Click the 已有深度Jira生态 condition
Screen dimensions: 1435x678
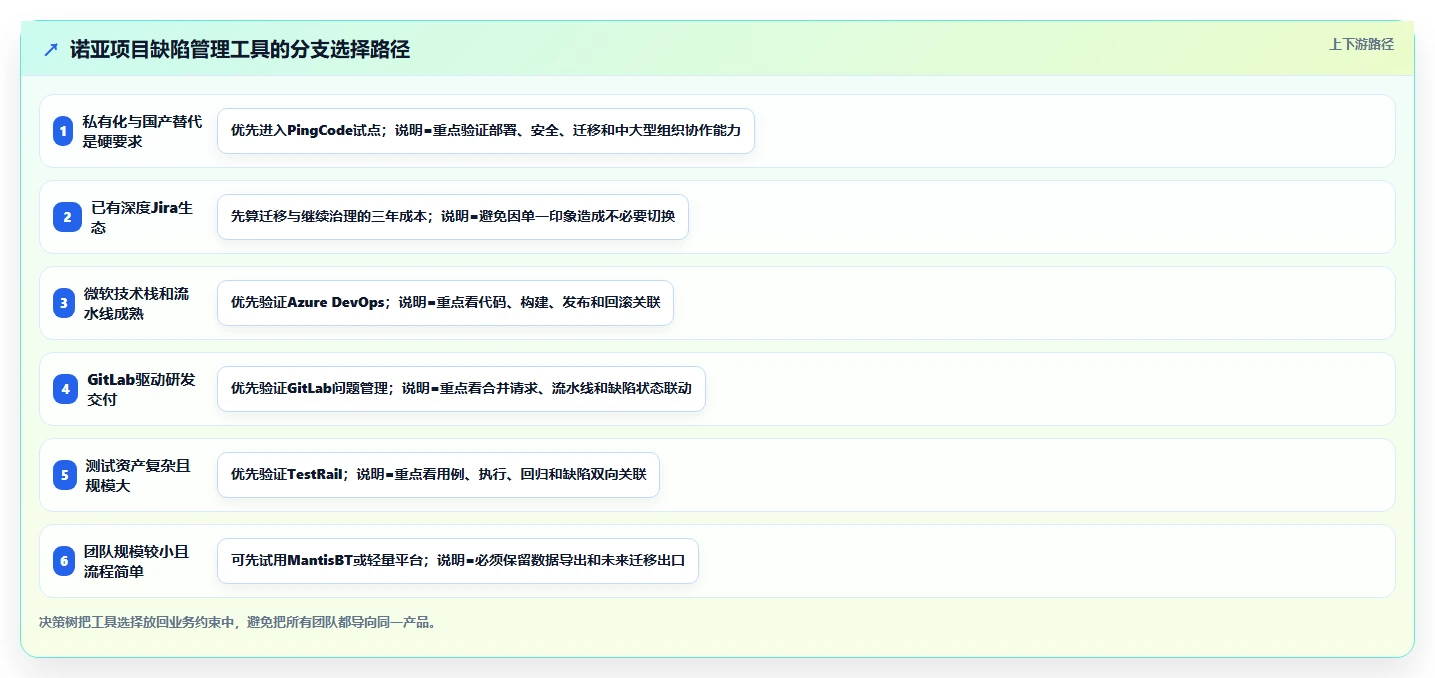[x=142, y=217]
